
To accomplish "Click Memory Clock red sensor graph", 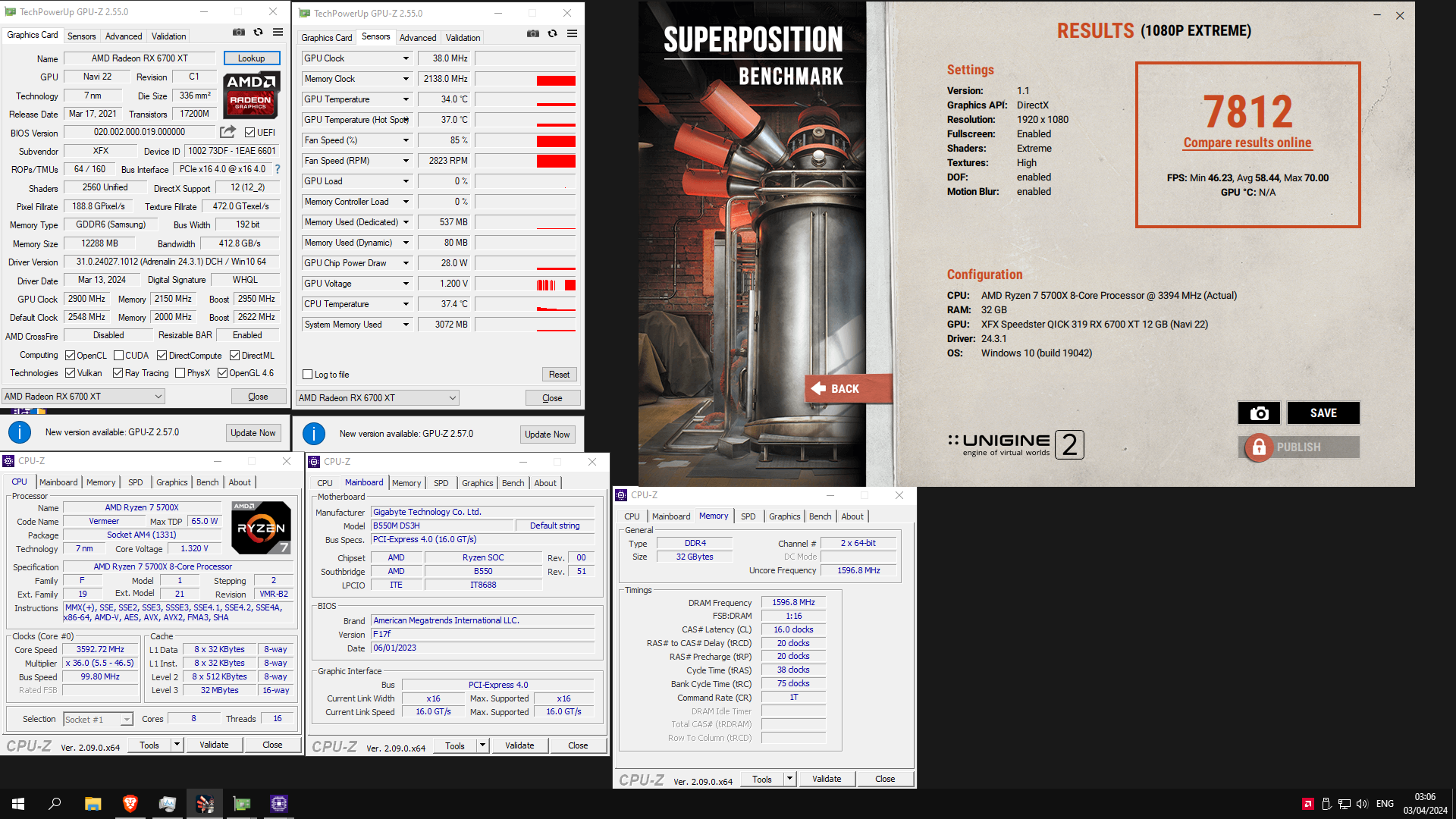I will [x=525, y=79].
